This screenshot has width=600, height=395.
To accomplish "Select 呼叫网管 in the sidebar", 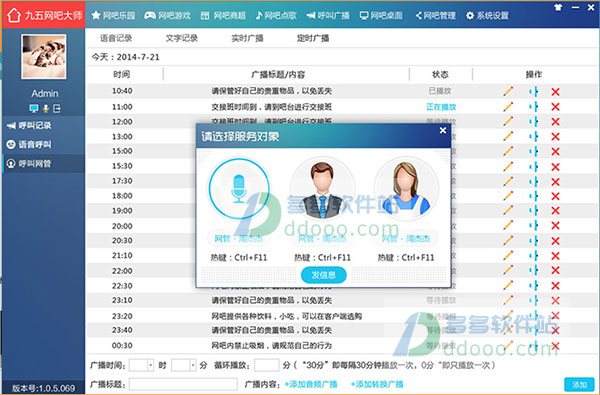I will (44, 163).
